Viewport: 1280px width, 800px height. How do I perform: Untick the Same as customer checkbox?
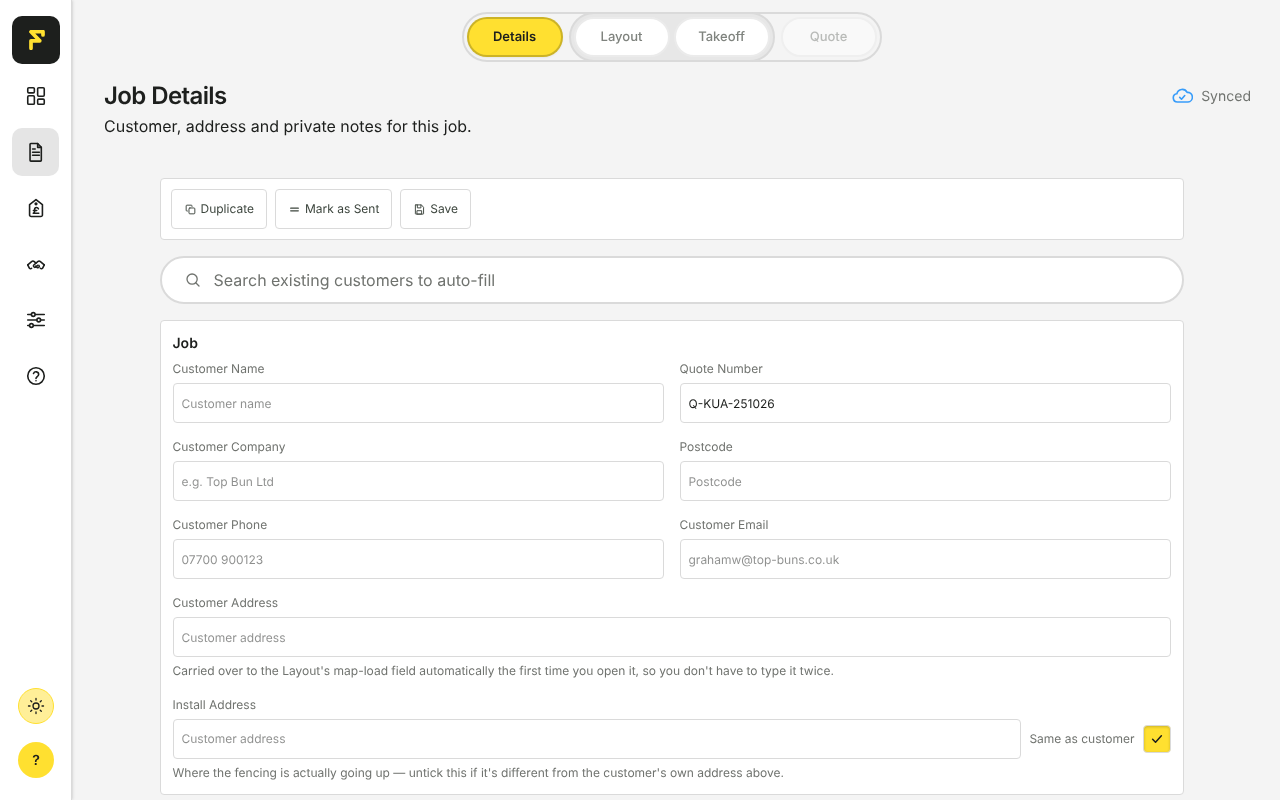point(1157,739)
